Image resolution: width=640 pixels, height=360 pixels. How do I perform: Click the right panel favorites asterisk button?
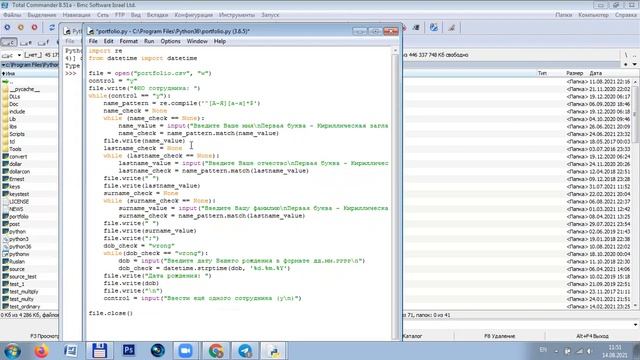626,64
